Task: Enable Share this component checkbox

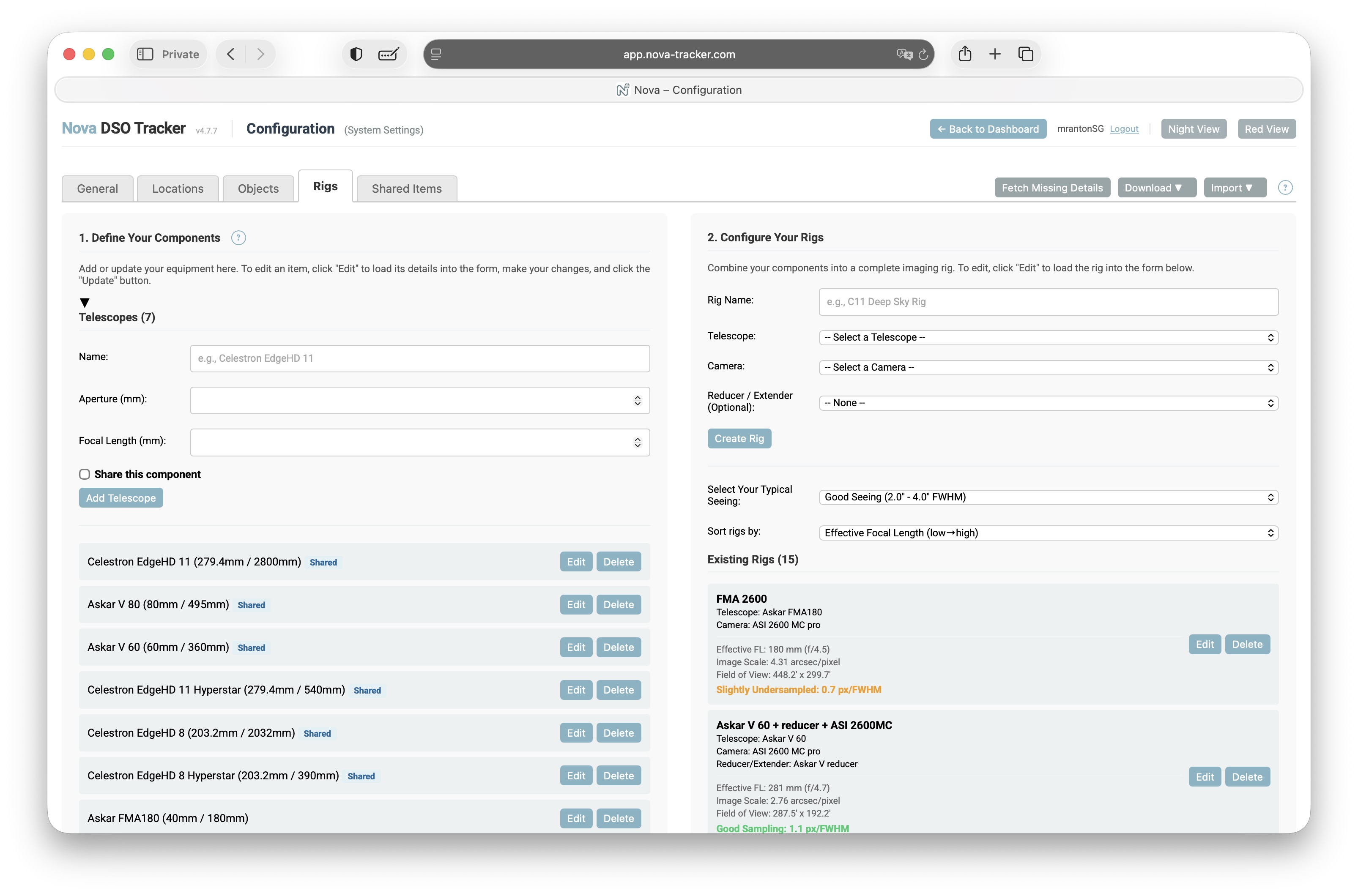Action: 85,474
